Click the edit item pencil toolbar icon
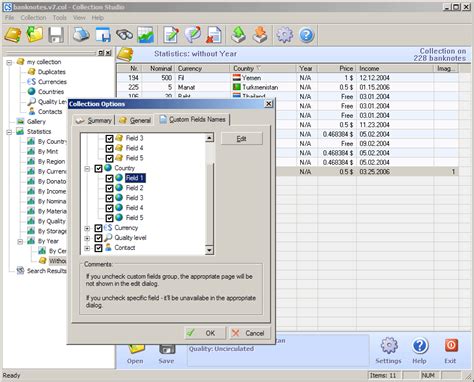This screenshot has width=474, height=382. coord(171,35)
